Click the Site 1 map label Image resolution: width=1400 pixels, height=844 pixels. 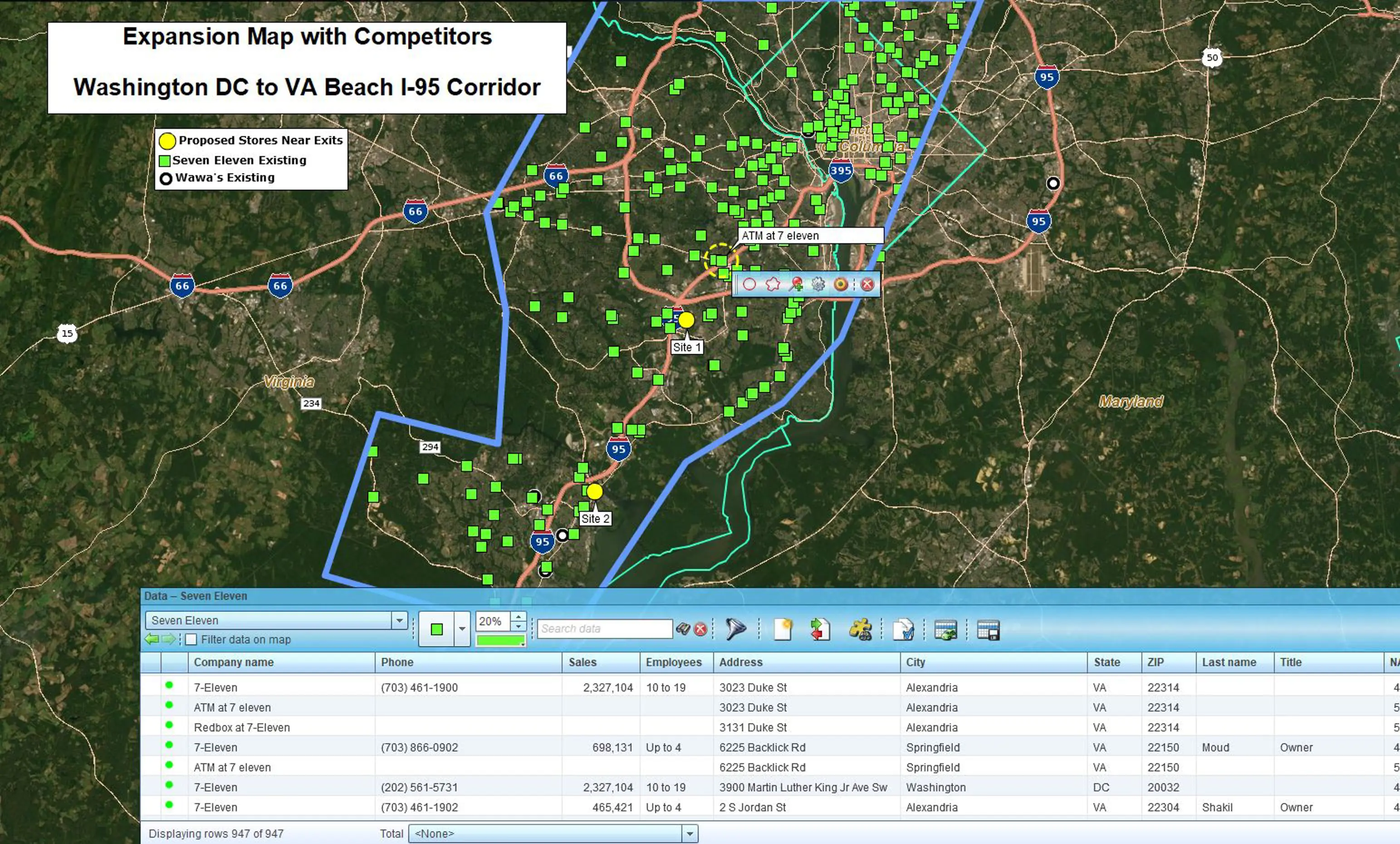tap(686, 347)
